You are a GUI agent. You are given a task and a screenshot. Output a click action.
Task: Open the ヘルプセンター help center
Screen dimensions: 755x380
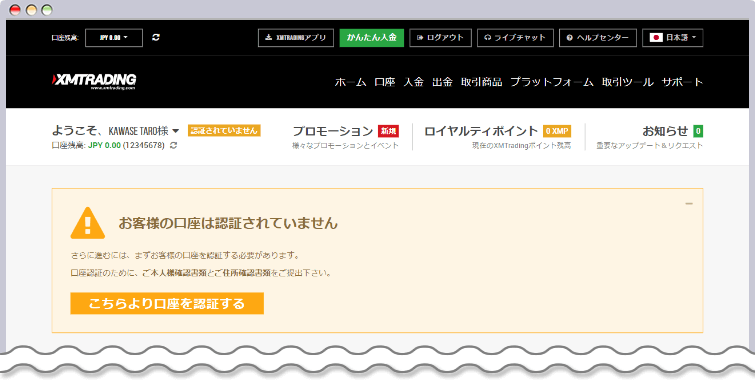point(598,38)
